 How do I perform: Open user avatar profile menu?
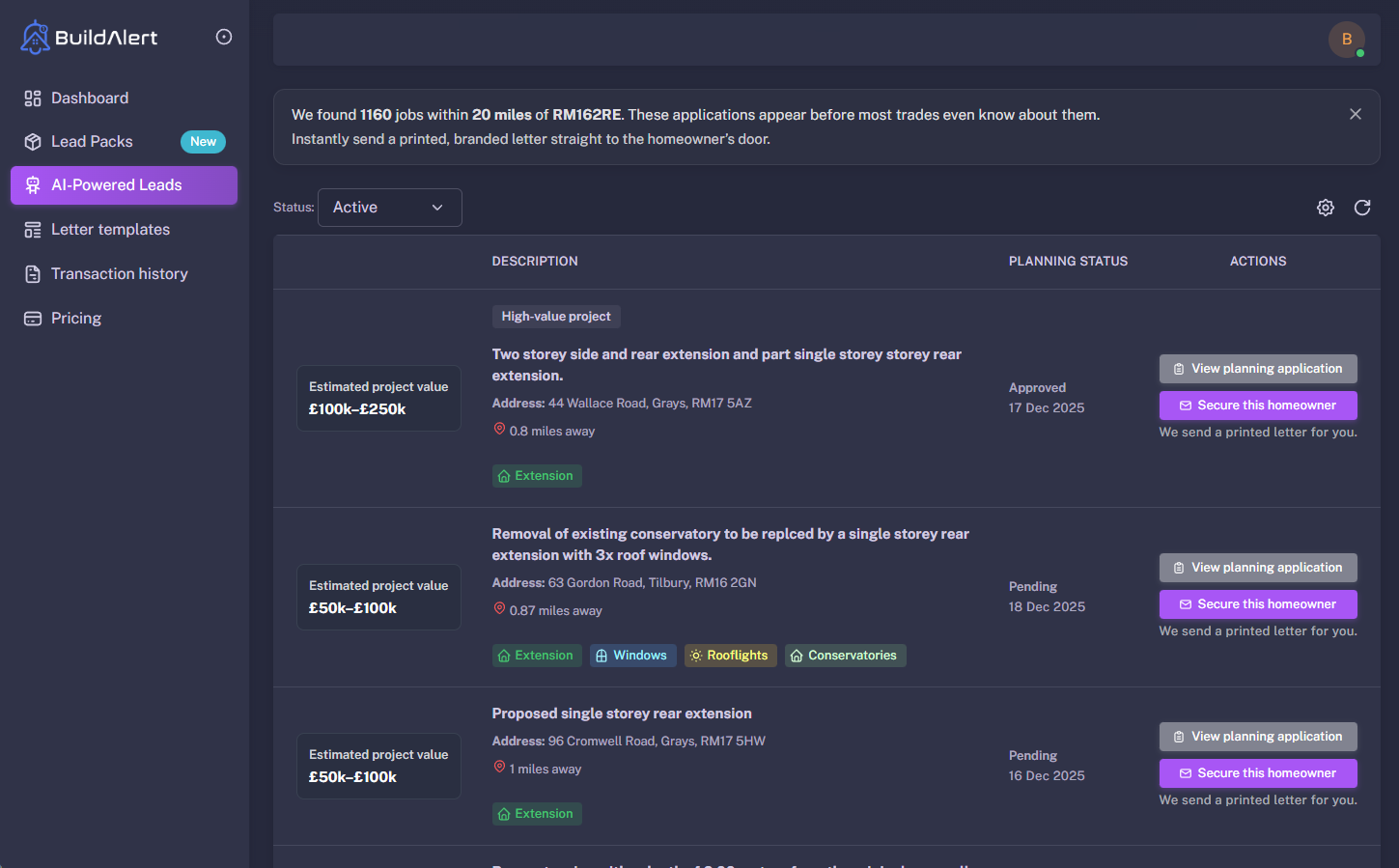pos(1346,40)
